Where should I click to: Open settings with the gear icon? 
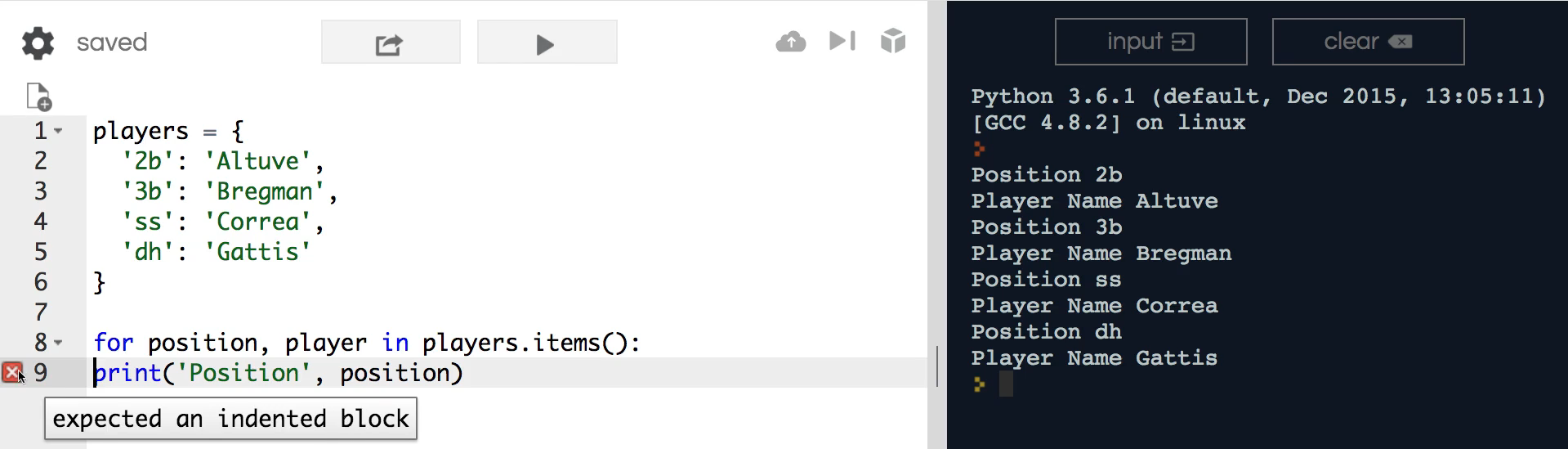point(38,43)
